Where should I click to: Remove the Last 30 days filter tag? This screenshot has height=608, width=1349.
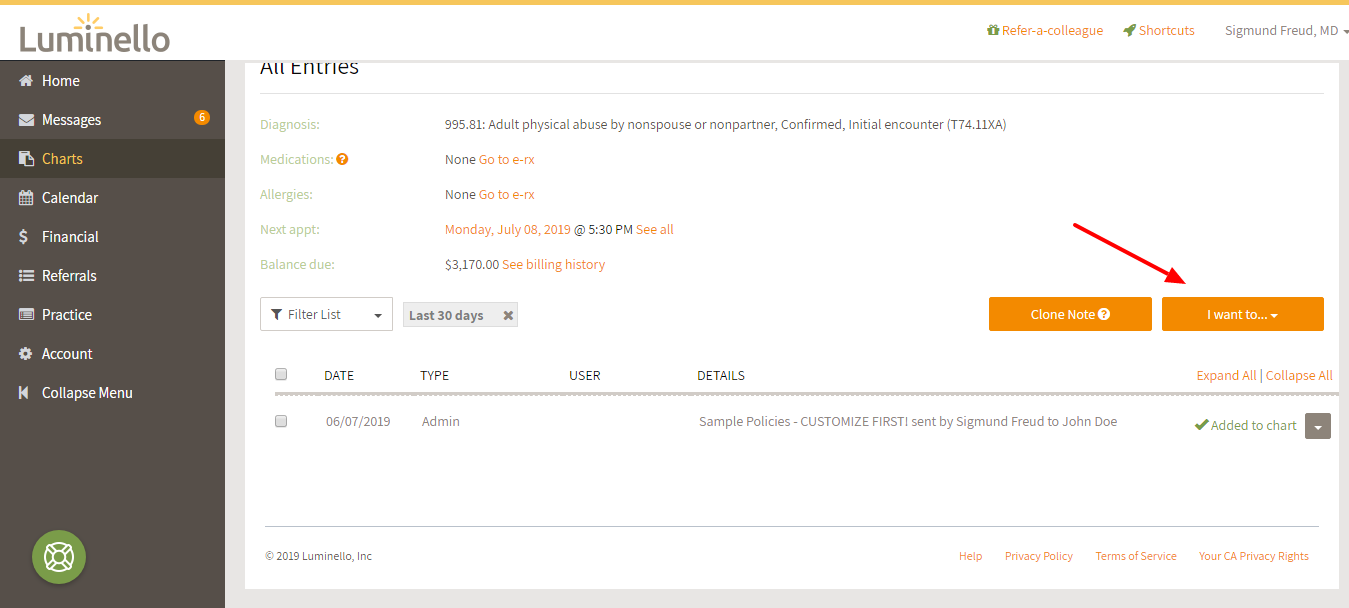coord(508,315)
